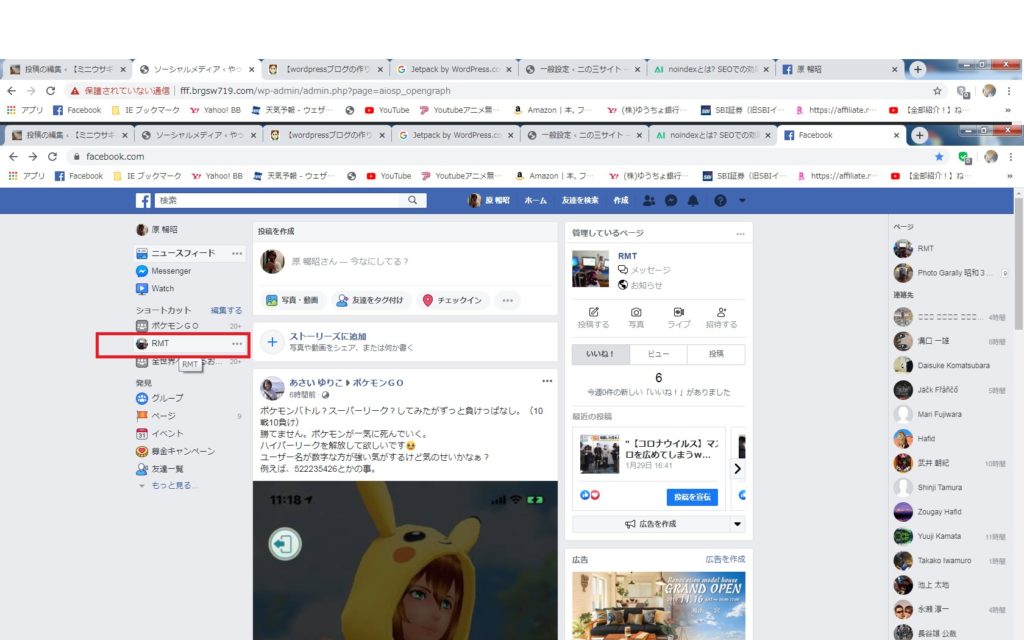Open the account dropdown arrow in the Facebook bar
The width and height of the screenshot is (1024, 640).
coord(742,200)
